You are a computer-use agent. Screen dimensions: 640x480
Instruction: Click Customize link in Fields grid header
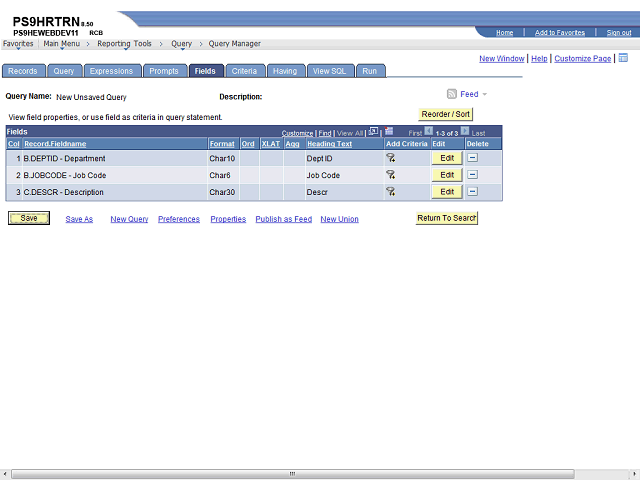tap(297, 133)
